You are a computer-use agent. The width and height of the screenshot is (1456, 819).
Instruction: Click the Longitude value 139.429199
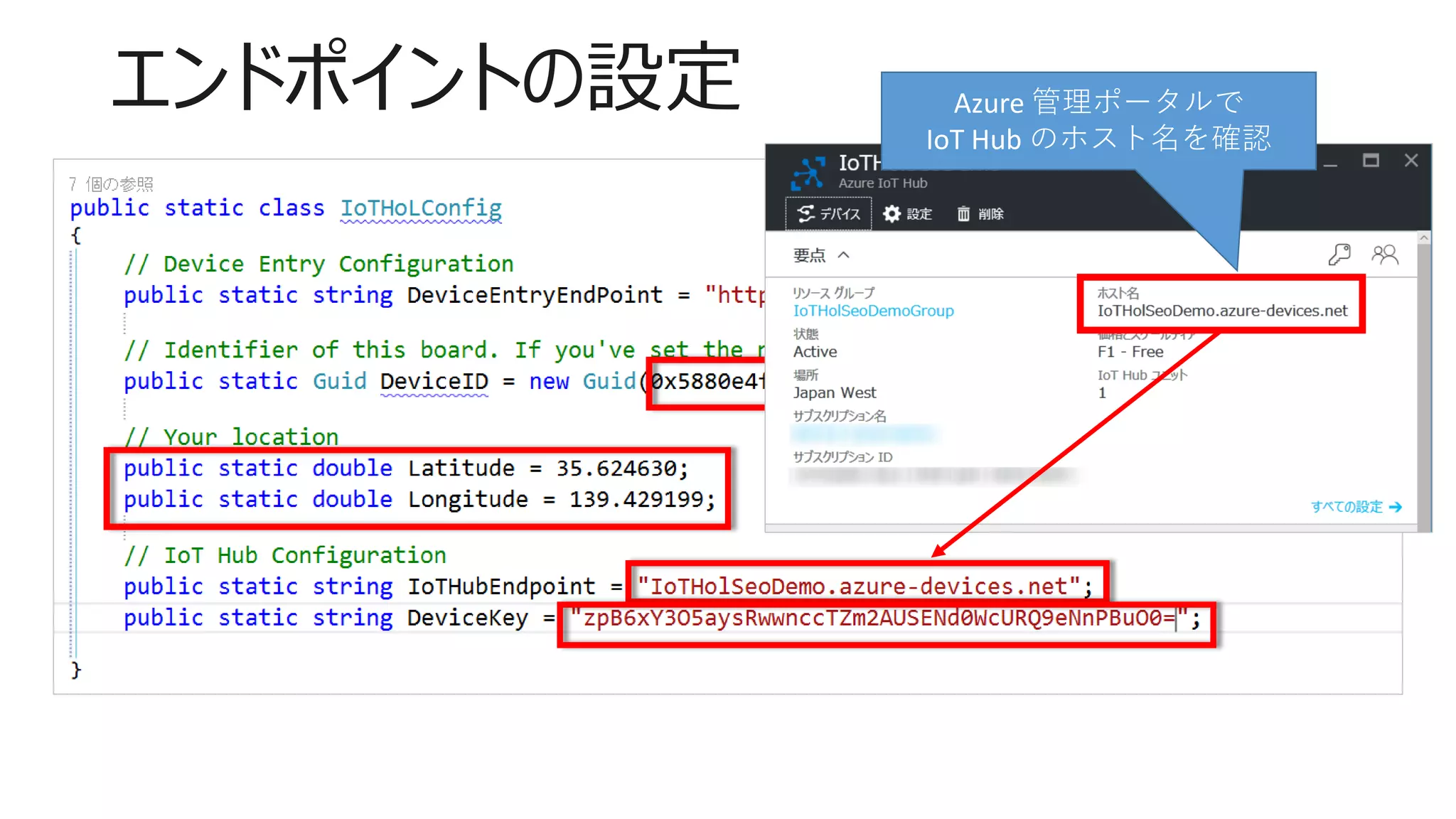pos(636,499)
